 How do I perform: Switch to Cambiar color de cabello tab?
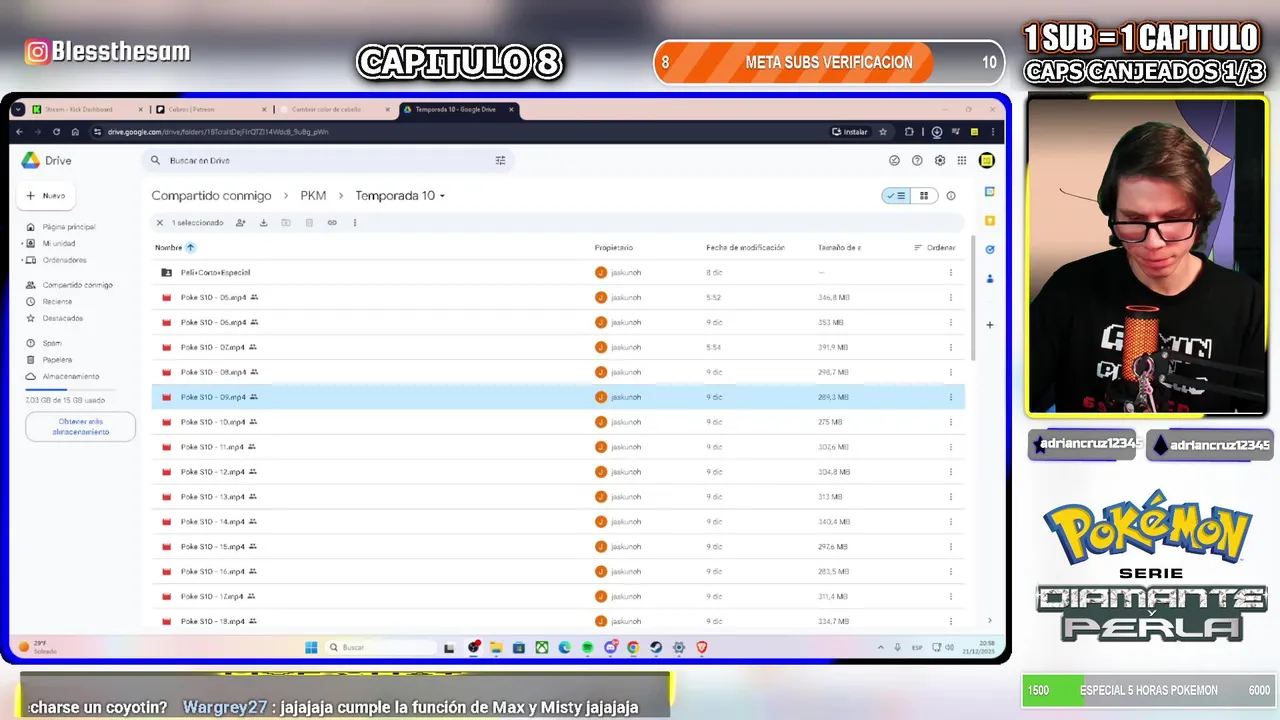click(x=334, y=110)
